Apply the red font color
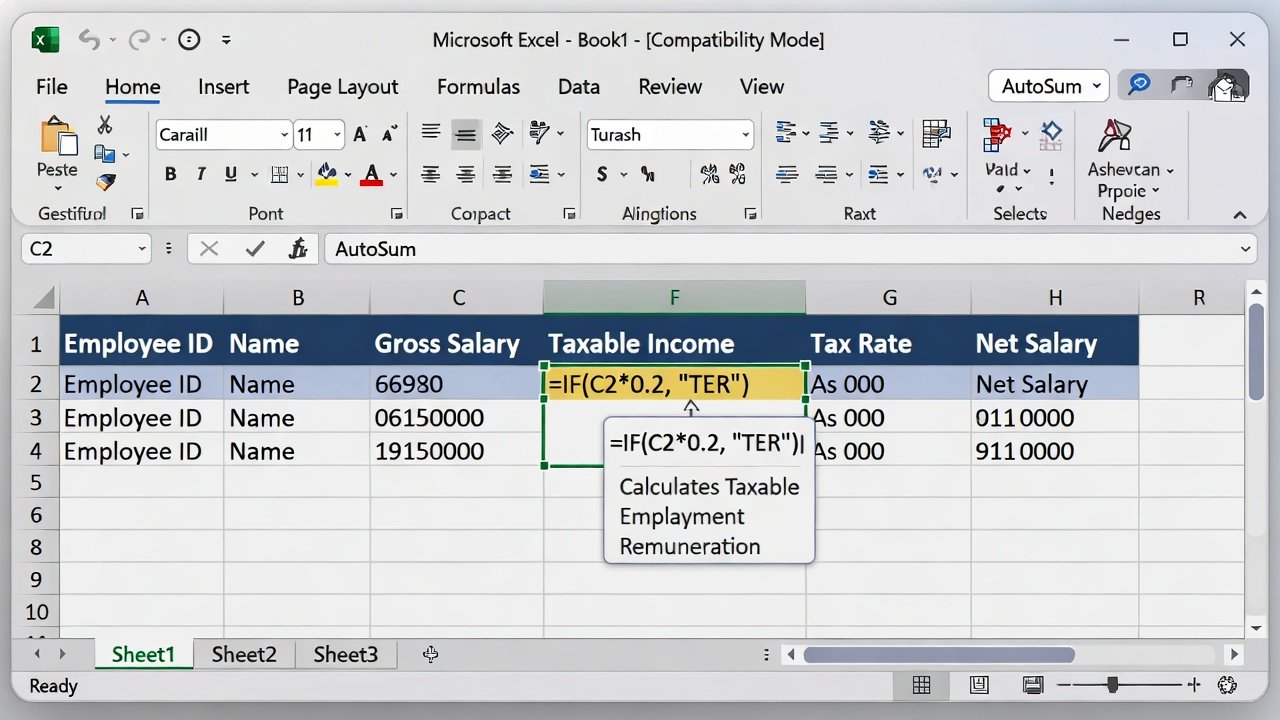1280x720 pixels. [x=371, y=174]
